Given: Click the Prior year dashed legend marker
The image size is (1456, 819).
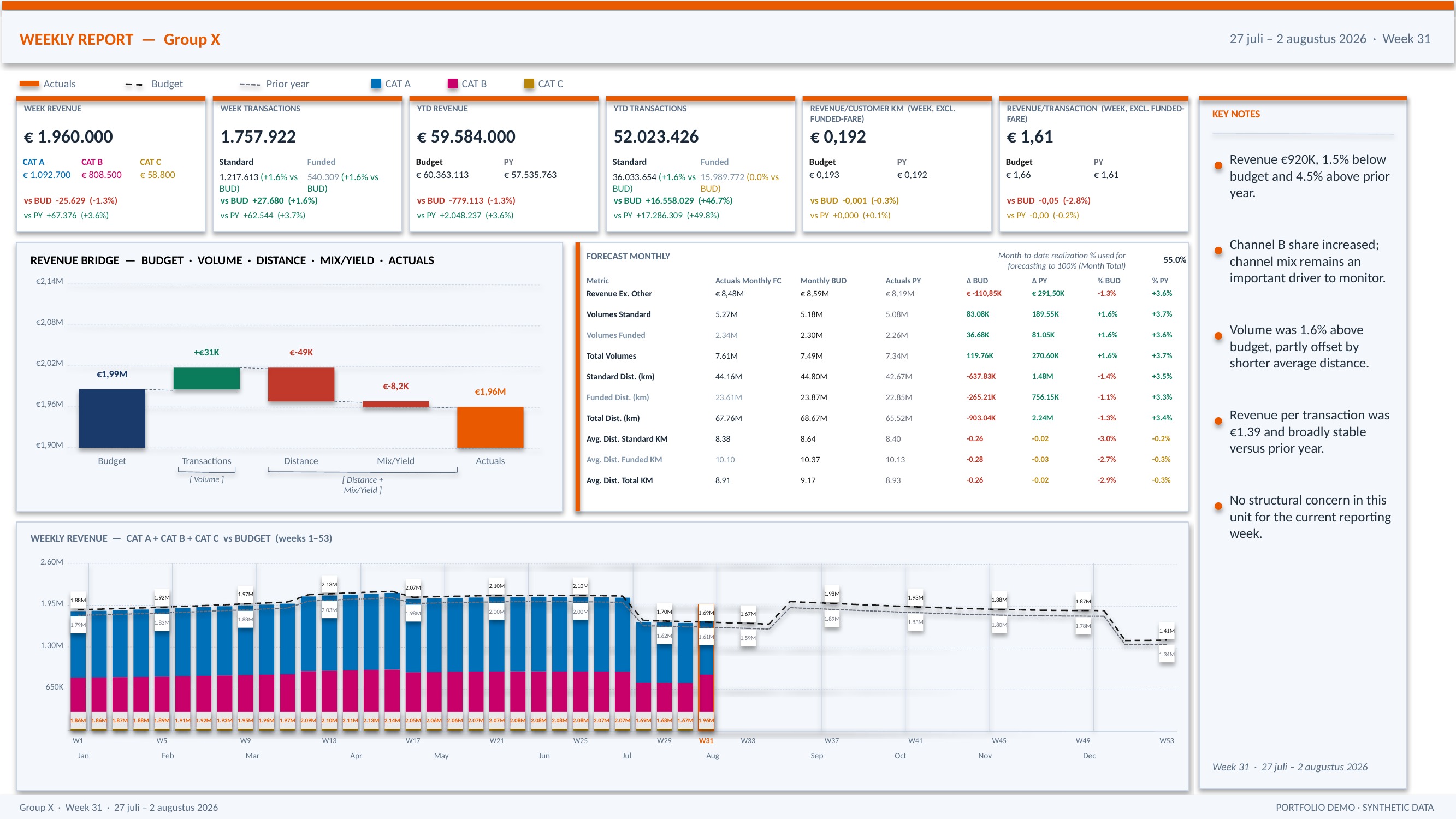Looking at the screenshot, I should [250, 84].
